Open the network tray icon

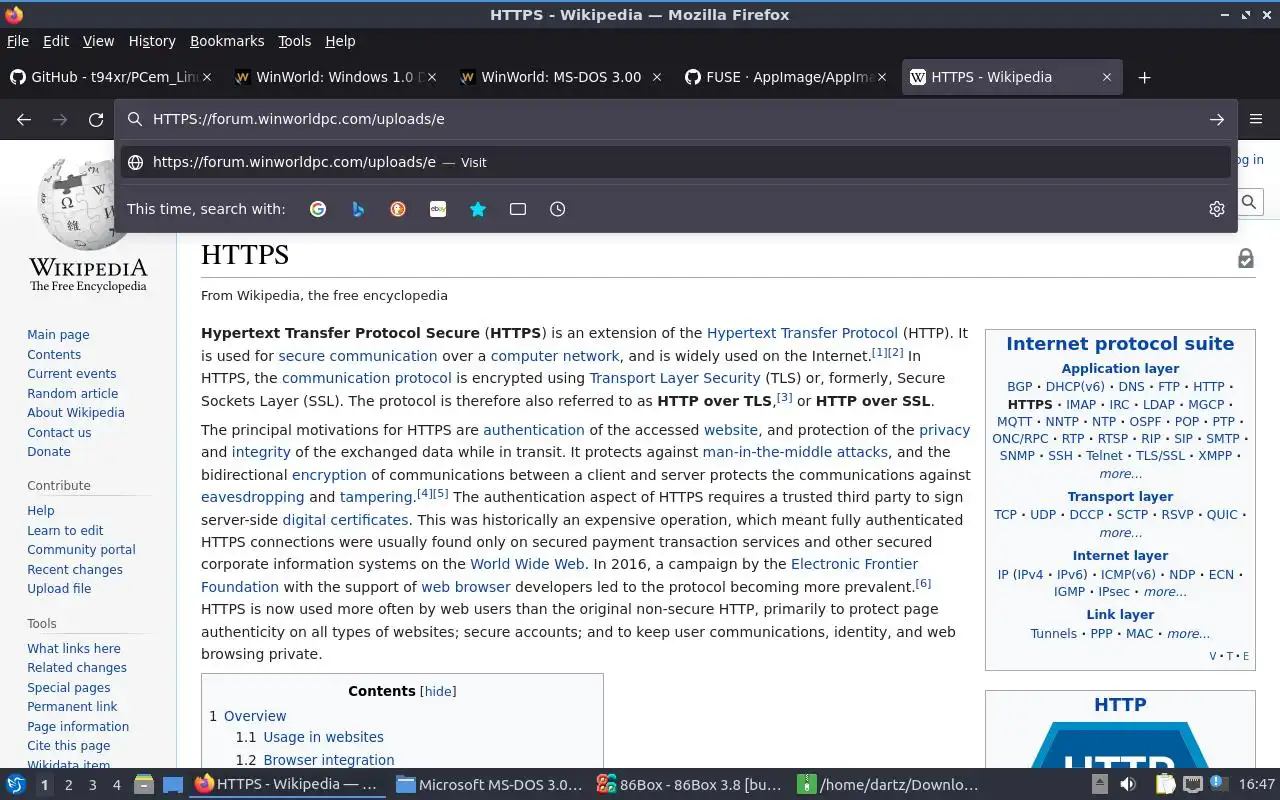[x=1192, y=784]
